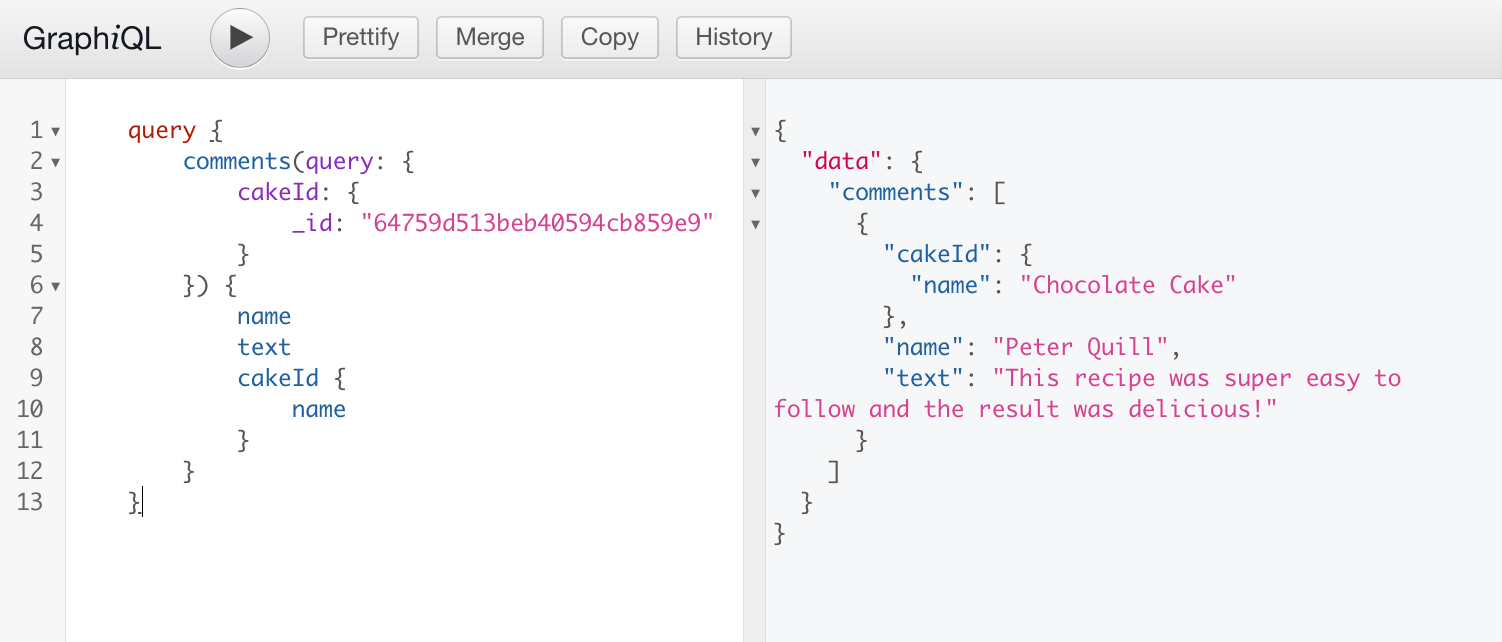The image size is (1502, 642).
Task: Collapse the first comment object in results
Action: (x=757, y=223)
